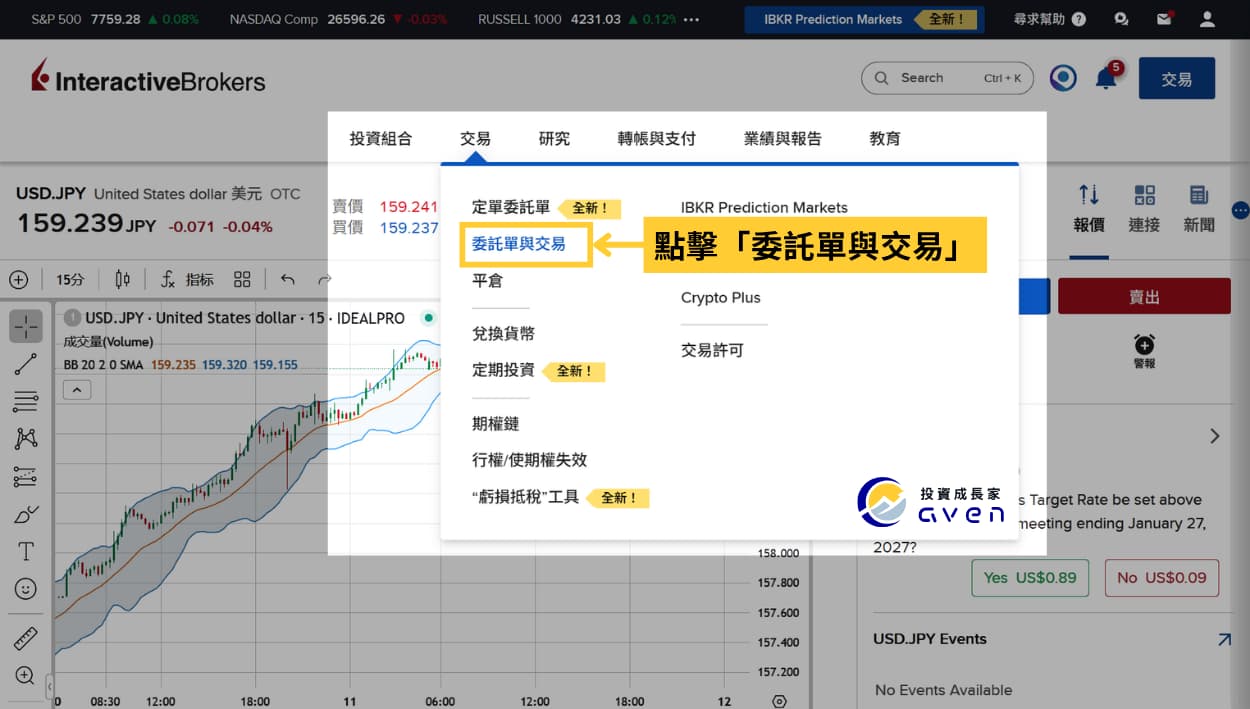Image resolution: width=1250 pixels, height=709 pixels.
Task: Open the 業績與報告 menu
Action: (x=782, y=139)
